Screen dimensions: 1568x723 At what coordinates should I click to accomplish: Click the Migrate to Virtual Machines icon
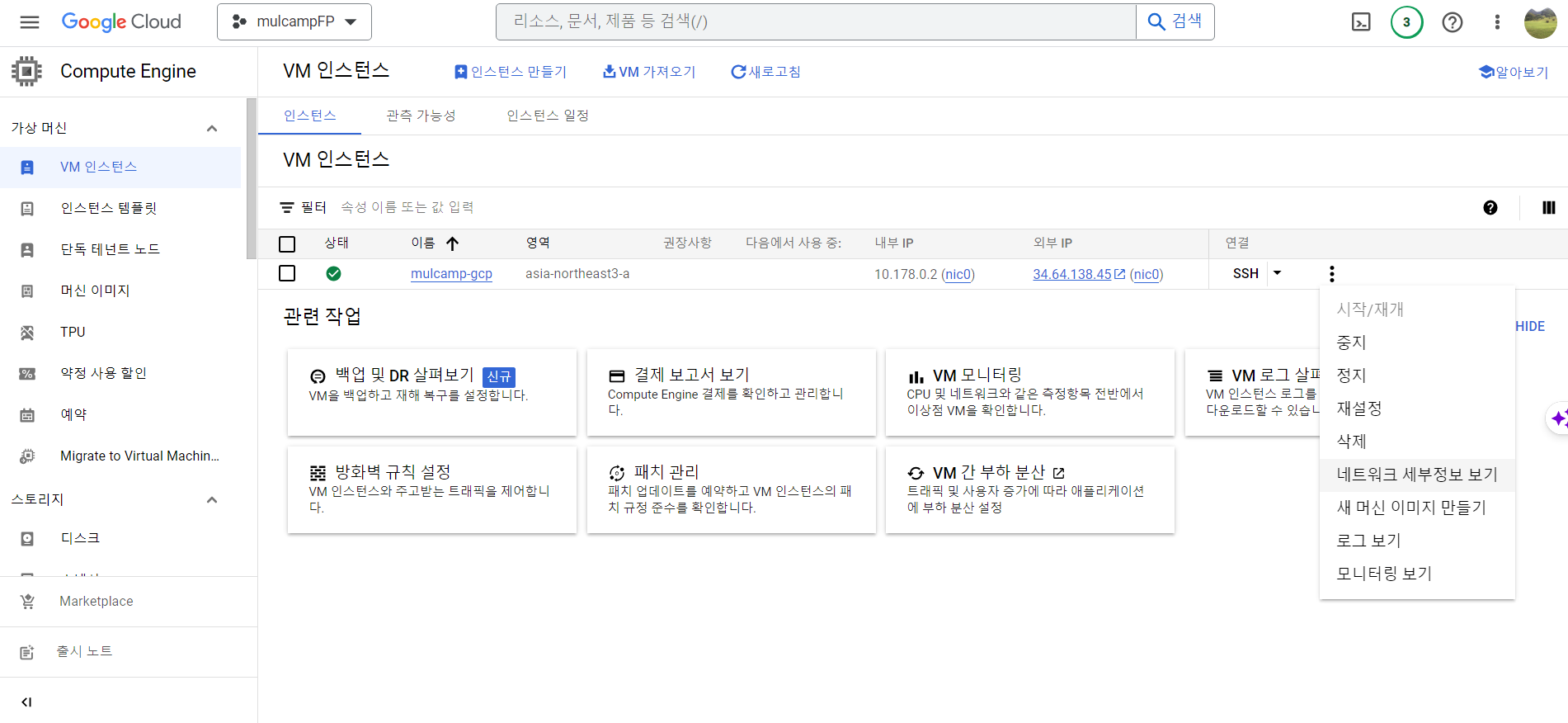point(27,456)
